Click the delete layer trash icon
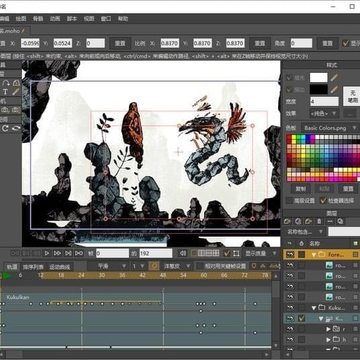Image resolution: width=360 pixels, height=360 pixels. [x=319, y=221]
